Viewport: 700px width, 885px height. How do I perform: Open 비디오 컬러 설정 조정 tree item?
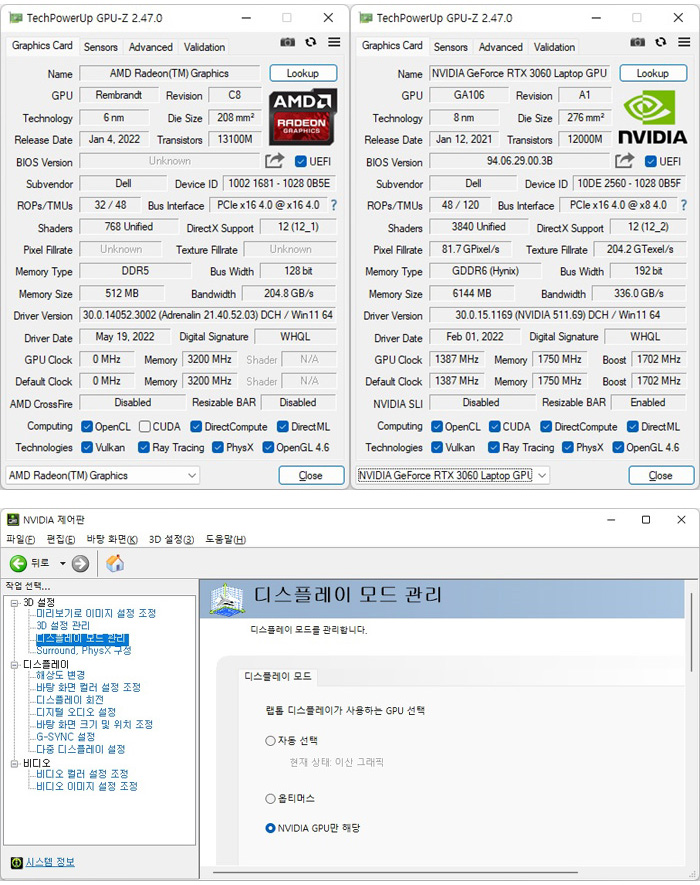[82, 774]
